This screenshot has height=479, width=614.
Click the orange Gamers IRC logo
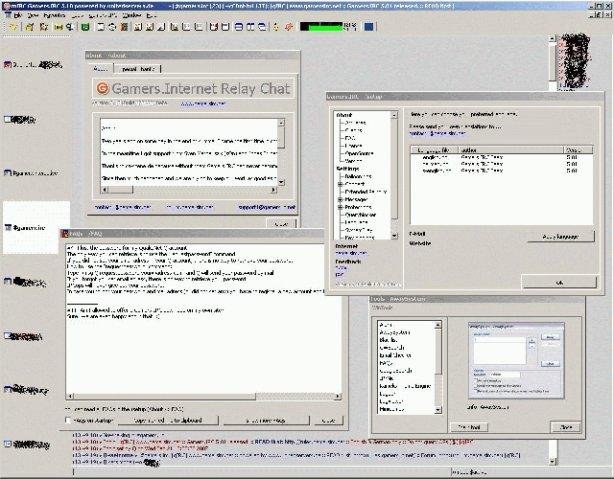(103, 88)
